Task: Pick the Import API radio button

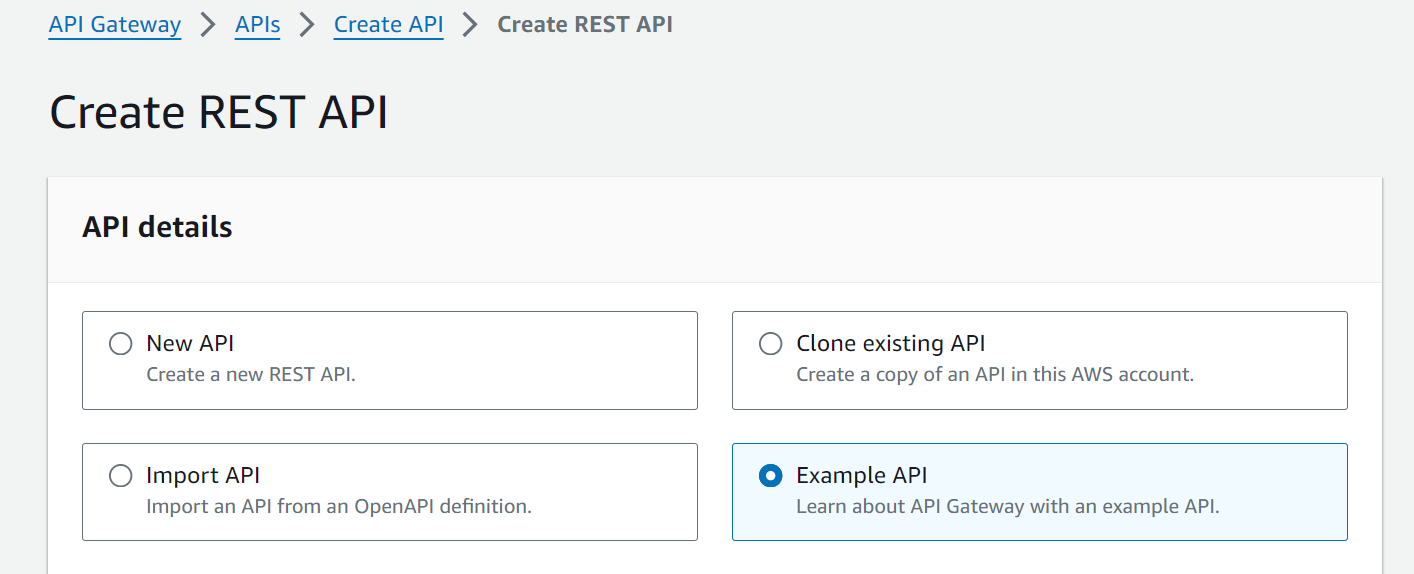Action: [x=120, y=476]
